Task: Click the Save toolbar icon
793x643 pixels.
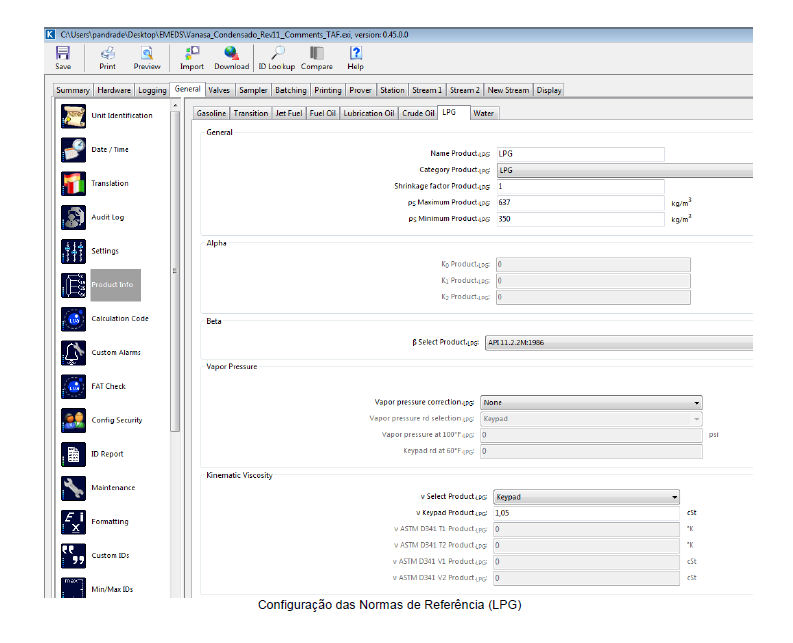Action: click(x=63, y=53)
